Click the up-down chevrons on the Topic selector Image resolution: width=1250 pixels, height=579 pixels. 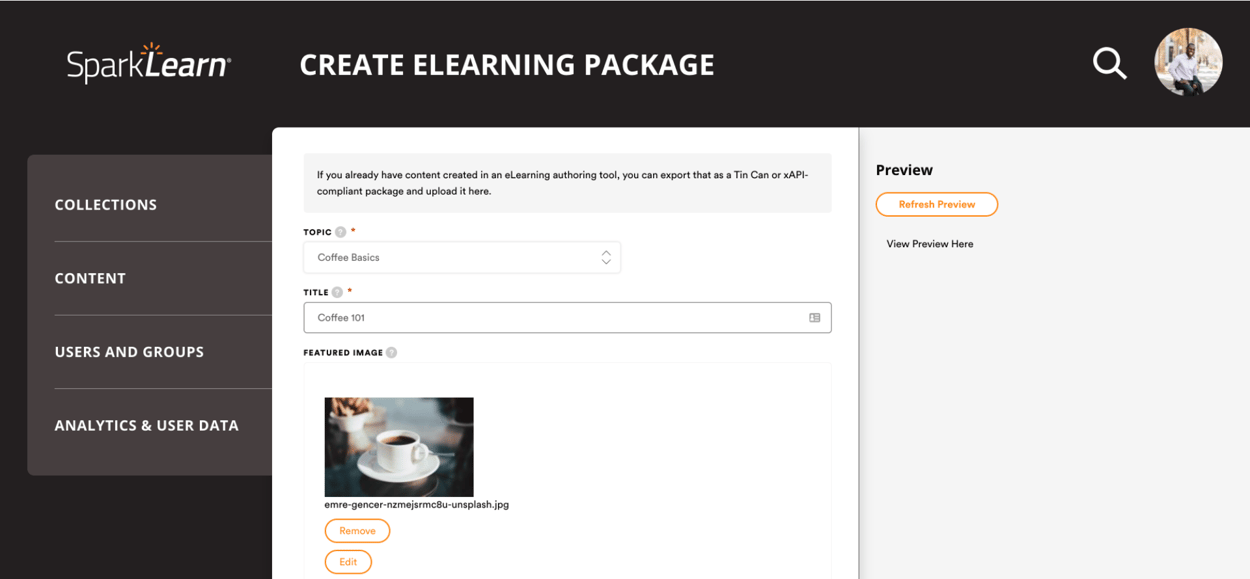[x=606, y=257]
